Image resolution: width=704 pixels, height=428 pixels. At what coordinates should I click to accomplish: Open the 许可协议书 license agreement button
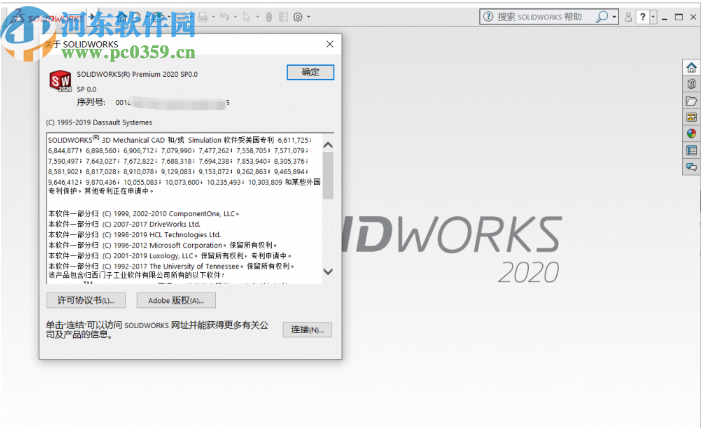click(x=86, y=300)
